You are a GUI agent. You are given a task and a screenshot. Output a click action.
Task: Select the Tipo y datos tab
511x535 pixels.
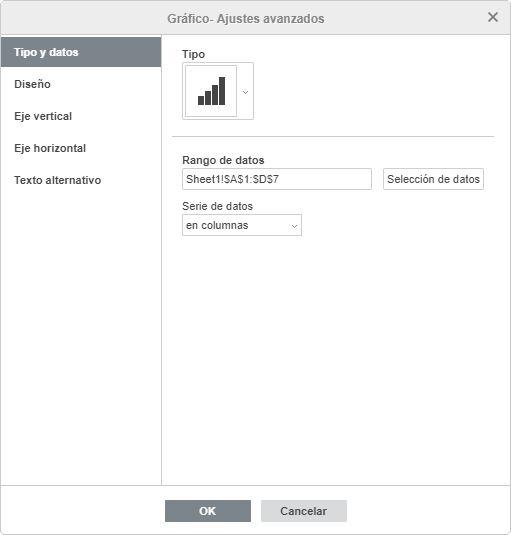tap(81, 52)
